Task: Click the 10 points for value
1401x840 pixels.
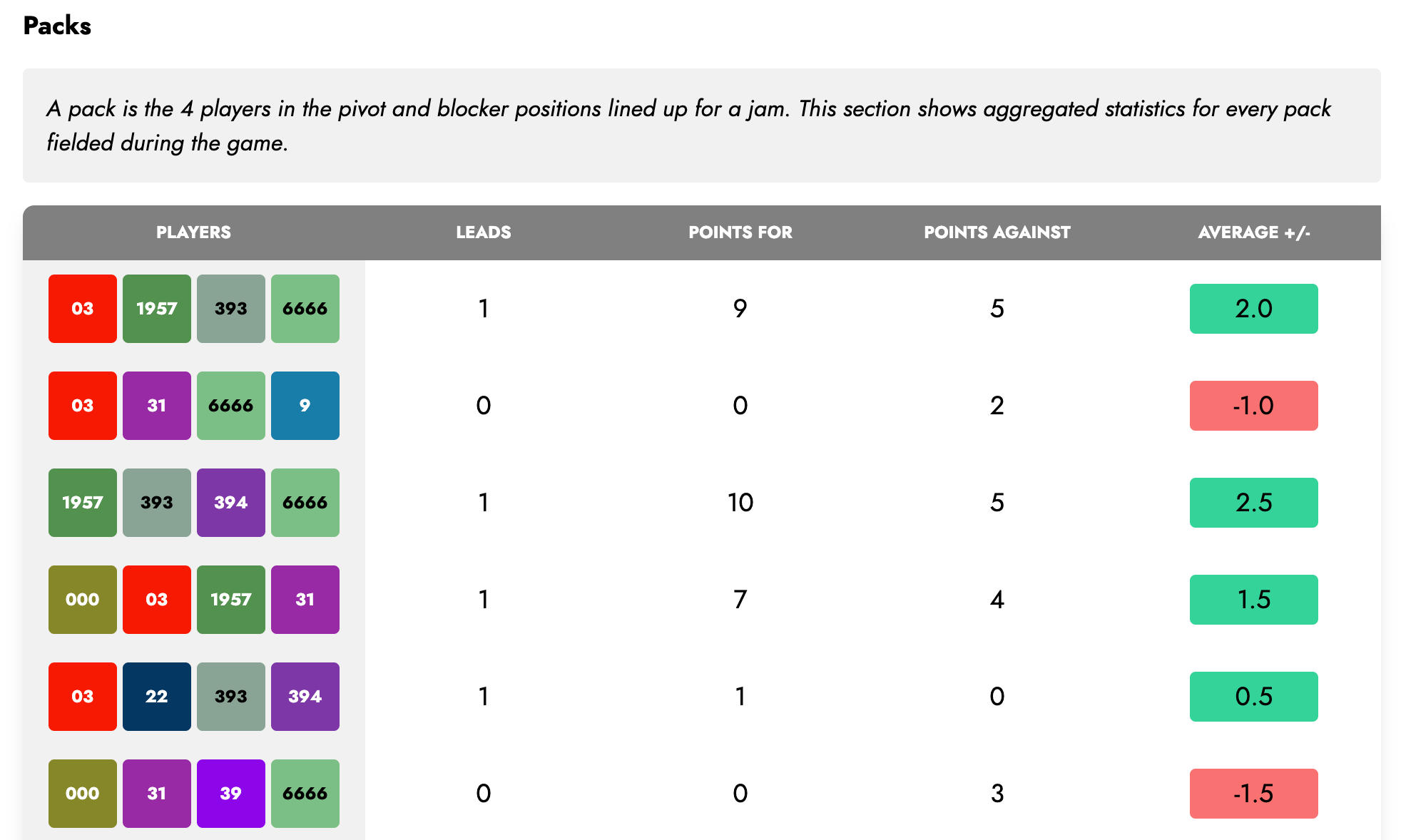Action: (740, 503)
